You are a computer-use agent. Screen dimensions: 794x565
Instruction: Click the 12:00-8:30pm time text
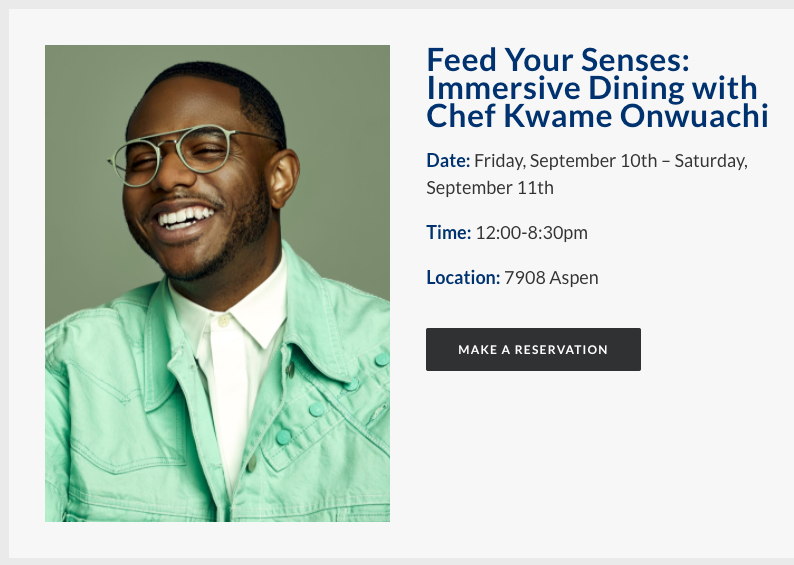(531, 233)
